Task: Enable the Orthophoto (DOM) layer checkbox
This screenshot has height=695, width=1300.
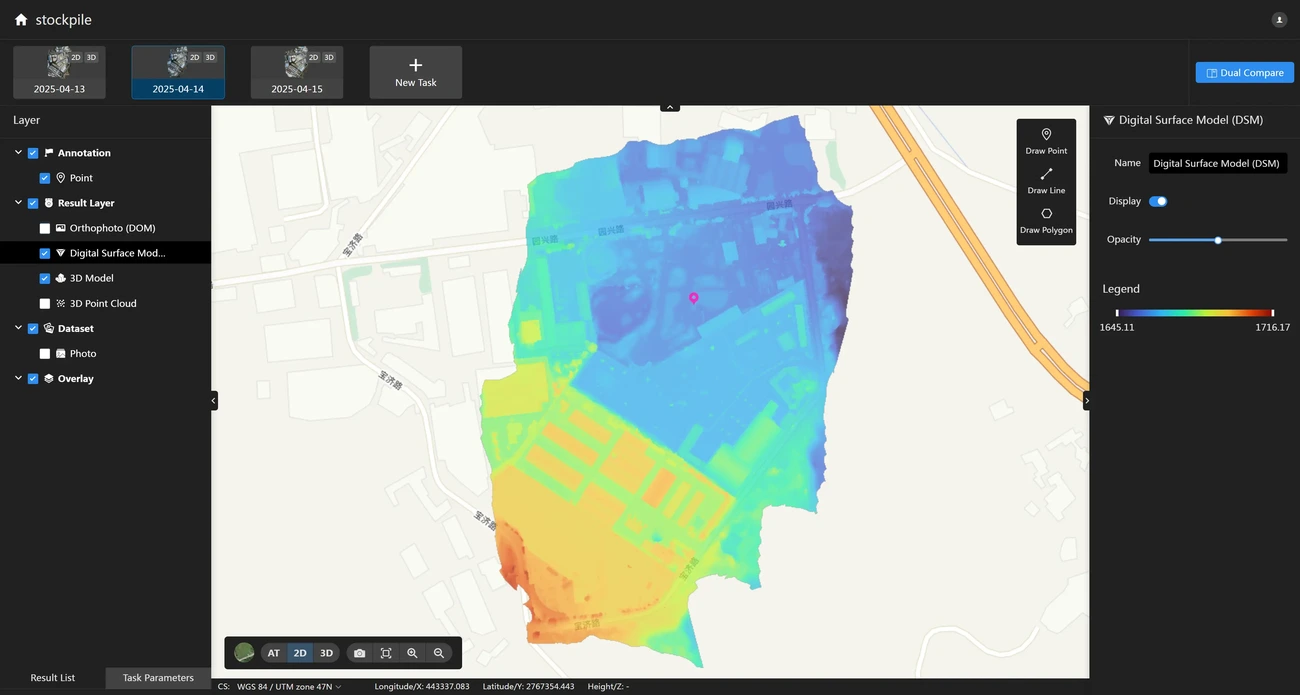Action: 45,228
